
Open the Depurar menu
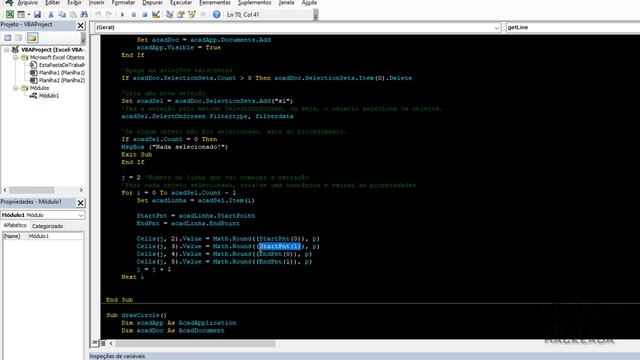(x=153, y=2)
